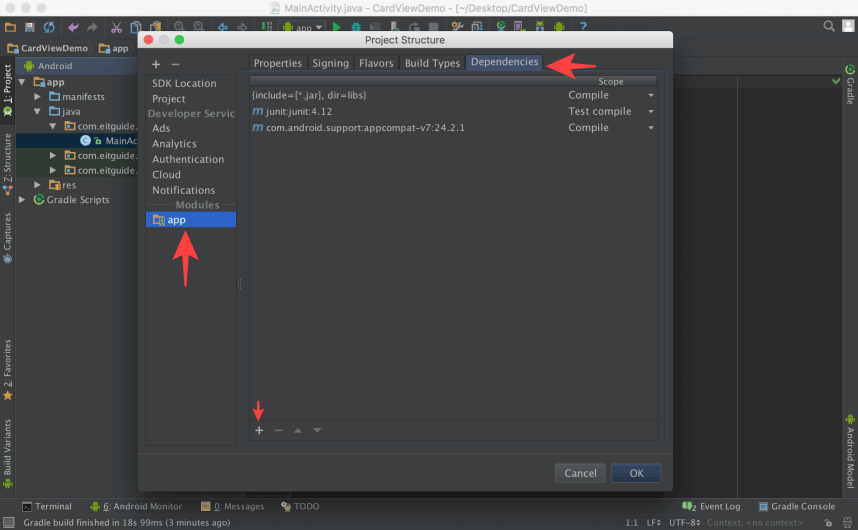This screenshot has height=530, width=858.
Task: Open the Event Log panel
Action: click(711, 506)
